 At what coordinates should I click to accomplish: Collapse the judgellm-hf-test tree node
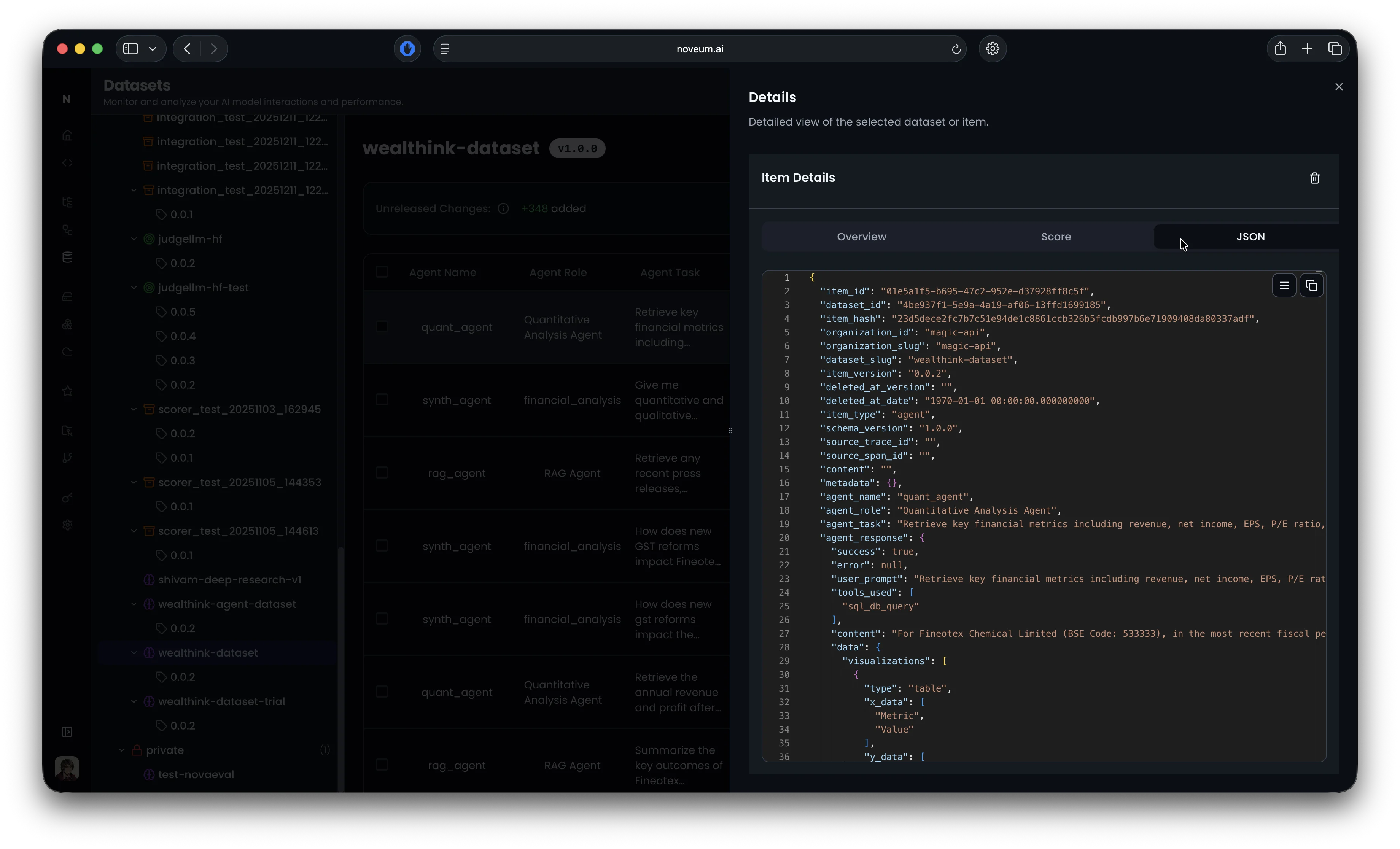[x=134, y=288]
